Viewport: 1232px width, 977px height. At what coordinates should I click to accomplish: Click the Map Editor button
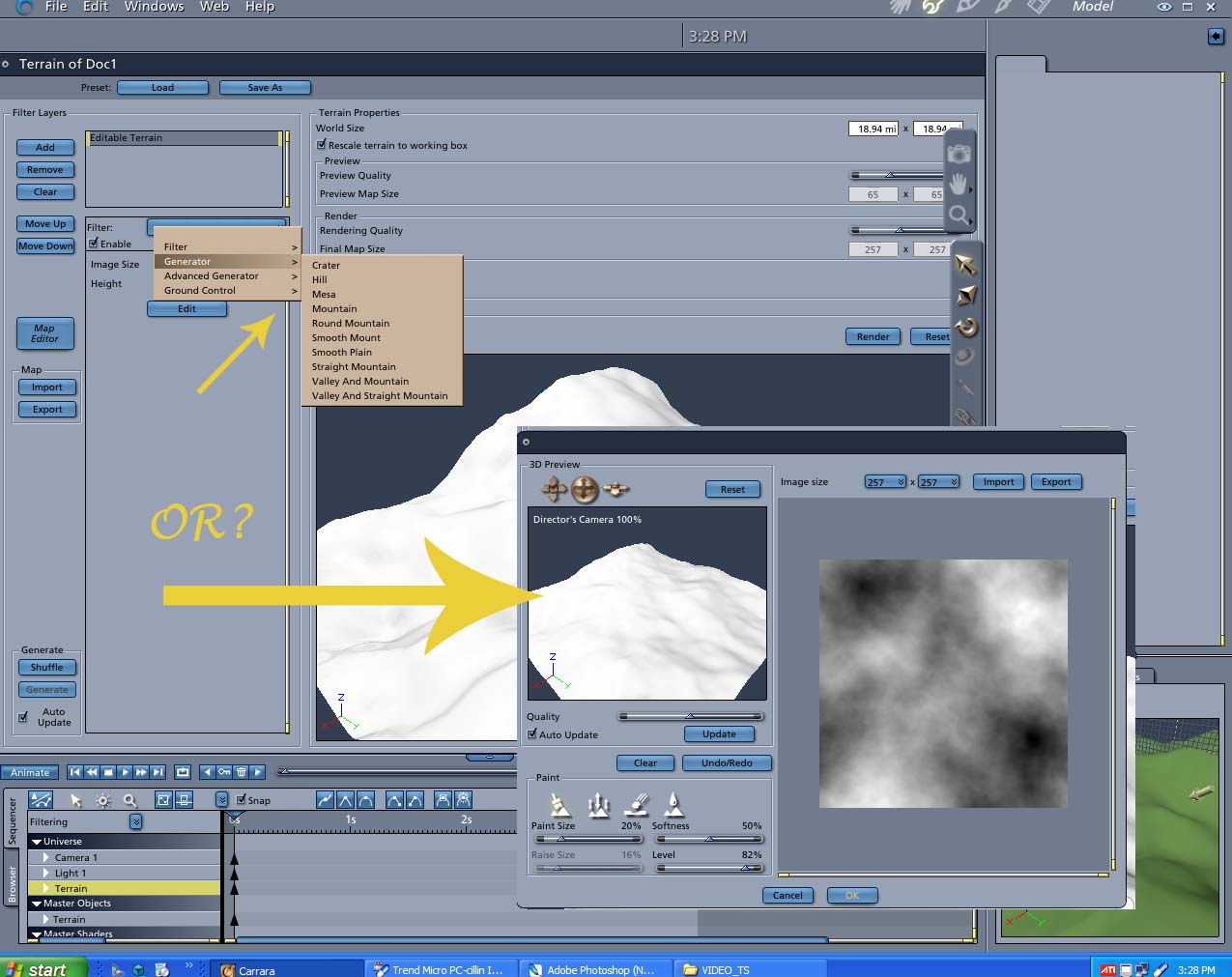(45, 333)
